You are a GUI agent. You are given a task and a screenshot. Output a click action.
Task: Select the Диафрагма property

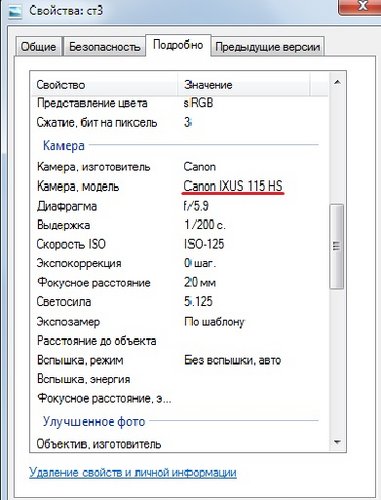coord(67,206)
